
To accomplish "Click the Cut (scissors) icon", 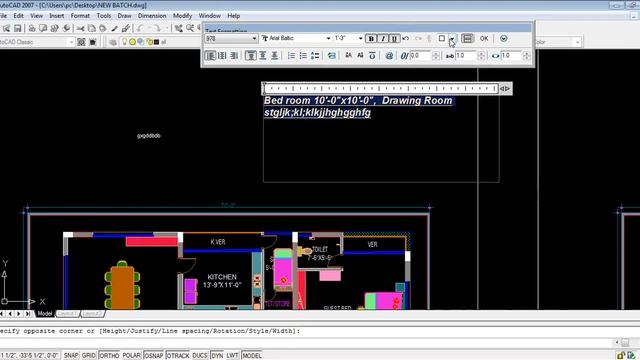I will click(x=80, y=28).
